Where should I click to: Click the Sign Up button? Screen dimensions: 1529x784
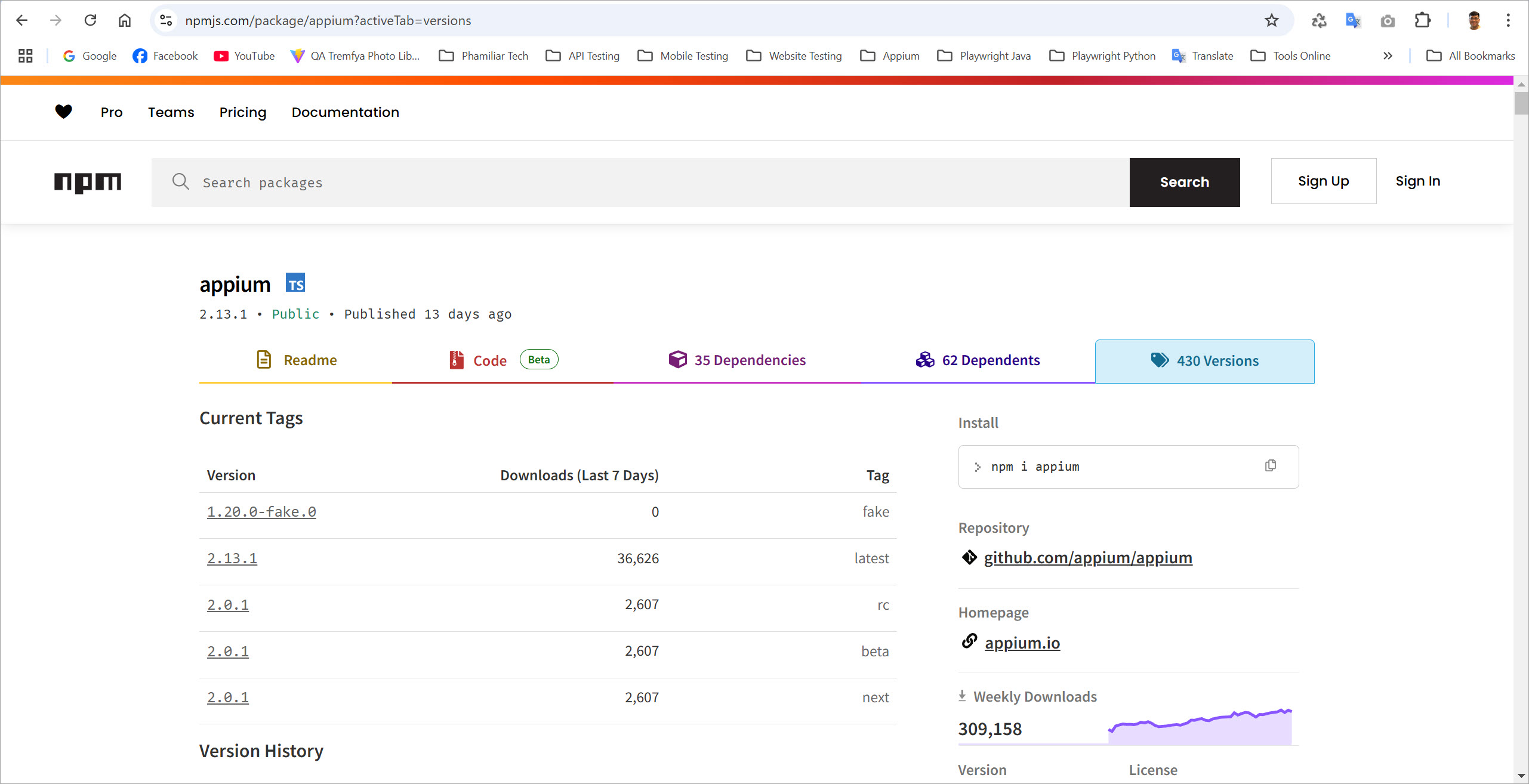click(x=1323, y=181)
